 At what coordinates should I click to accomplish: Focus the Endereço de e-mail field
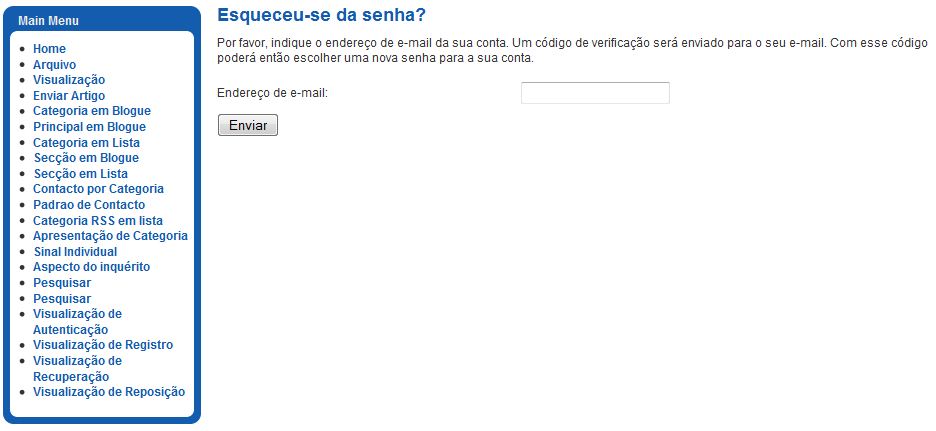tap(595, 93)
